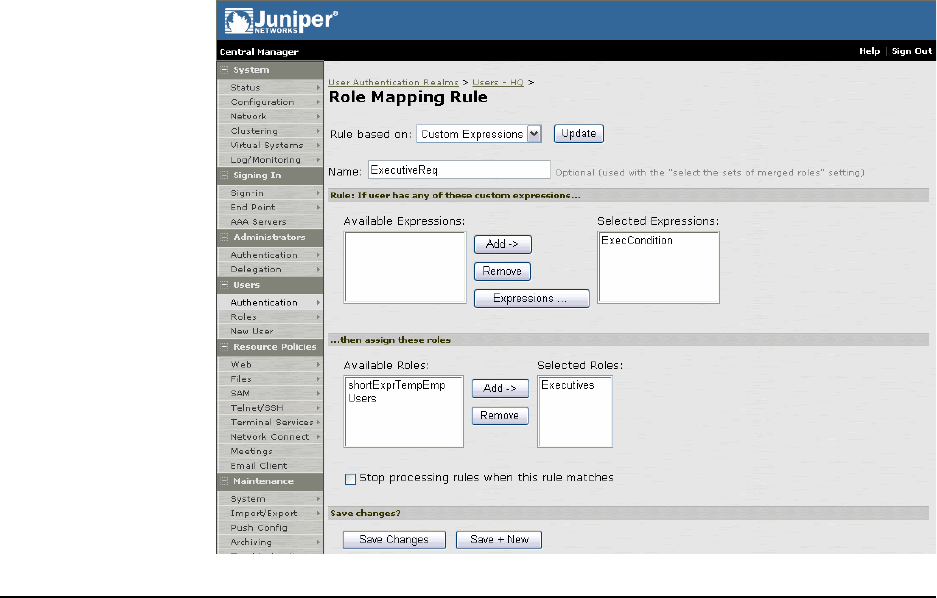This screenshot has width=937, height=598.
Task: Collapse the Administrators section icon
Action: click(x=225, y=237)
